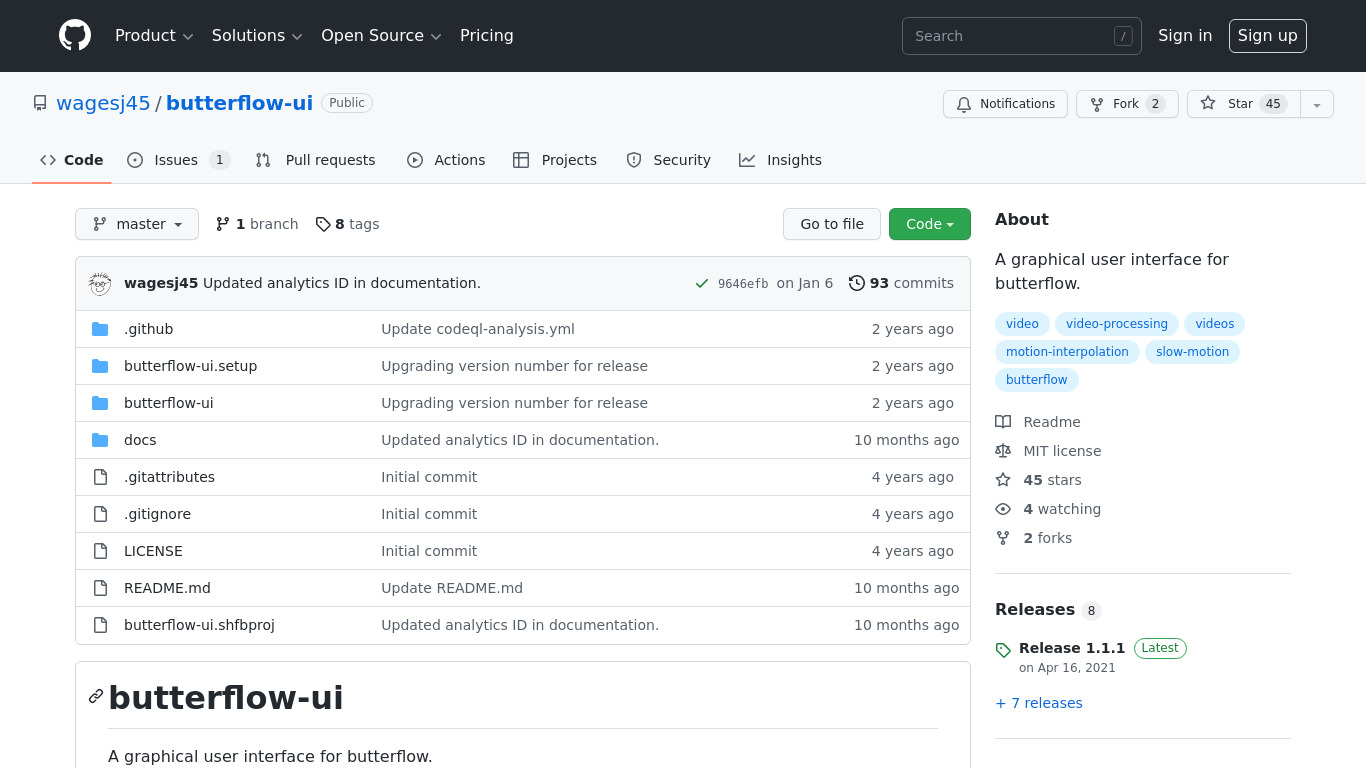Click the green commit status checkmark
The height and width of the screenshot is (768, 1366).
[702, 283]
